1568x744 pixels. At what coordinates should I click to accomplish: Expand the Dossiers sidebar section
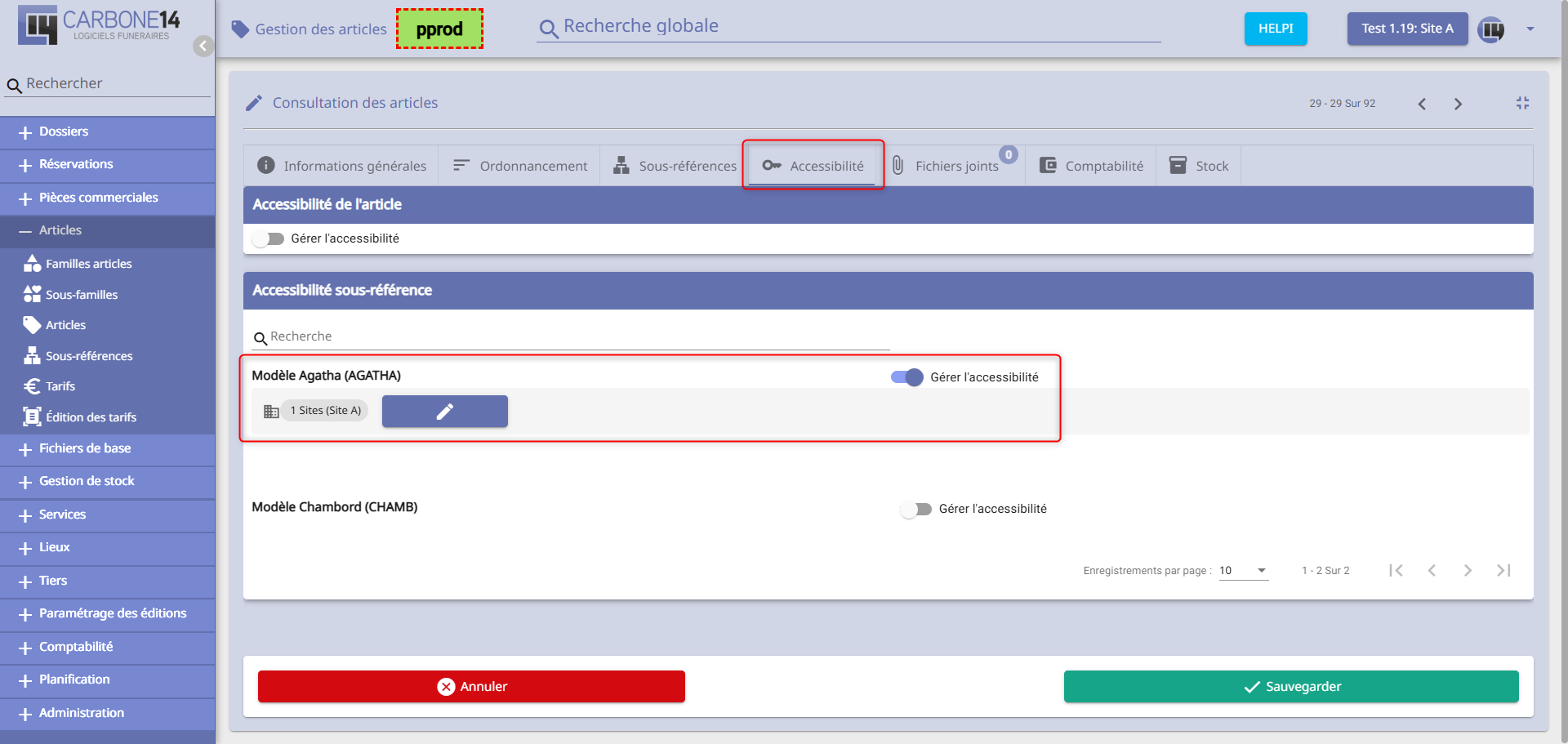(64, 131)
